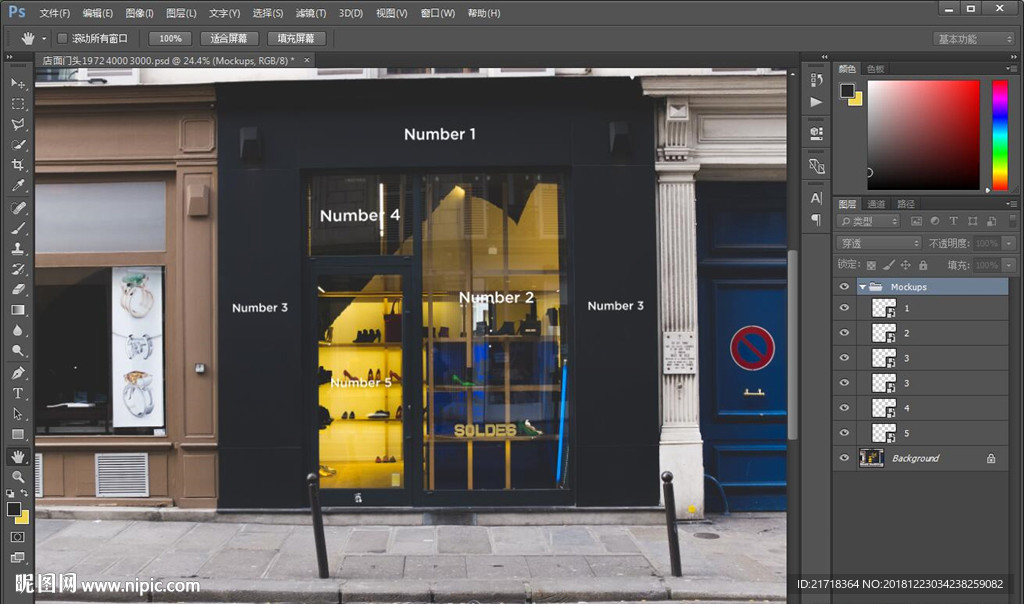Viewport: 1024px width, 604px height.
Task: Activate the Move tool
Action: [x=18, y=83]
